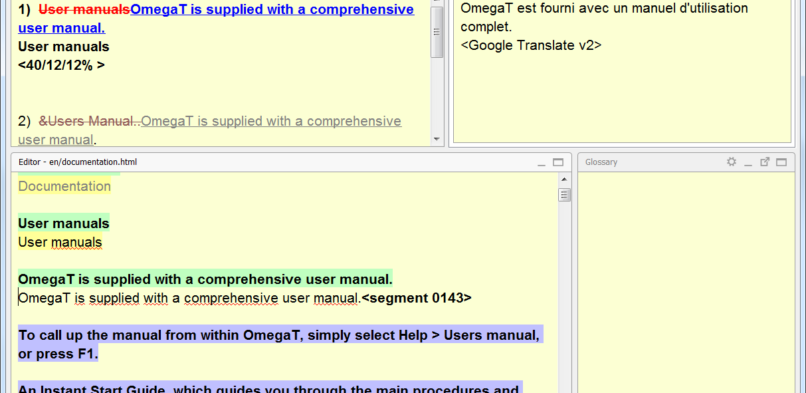Viewport: 806px width, 393px height.
Task: Click the '<Google Translate v2>' label
Action: coord(531,46)
